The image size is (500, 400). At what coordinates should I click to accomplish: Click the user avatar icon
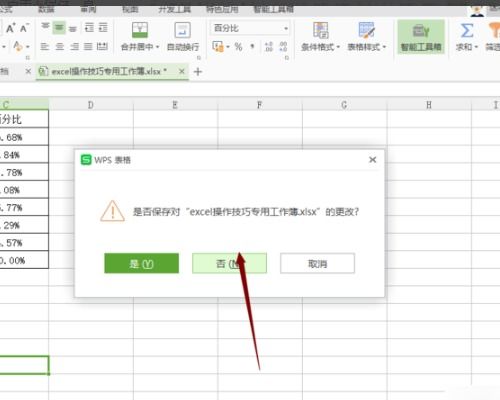pyautogui.click(x=477, y=10)
